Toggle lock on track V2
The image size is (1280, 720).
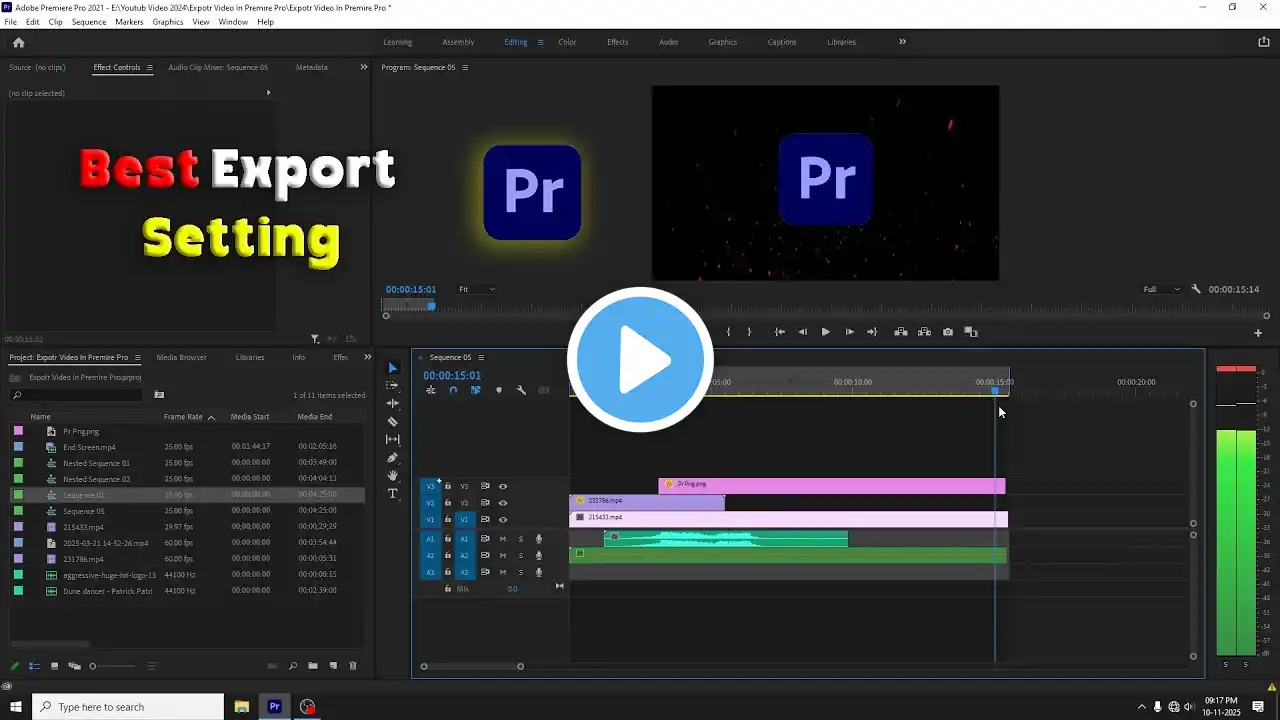pos(448,503)
